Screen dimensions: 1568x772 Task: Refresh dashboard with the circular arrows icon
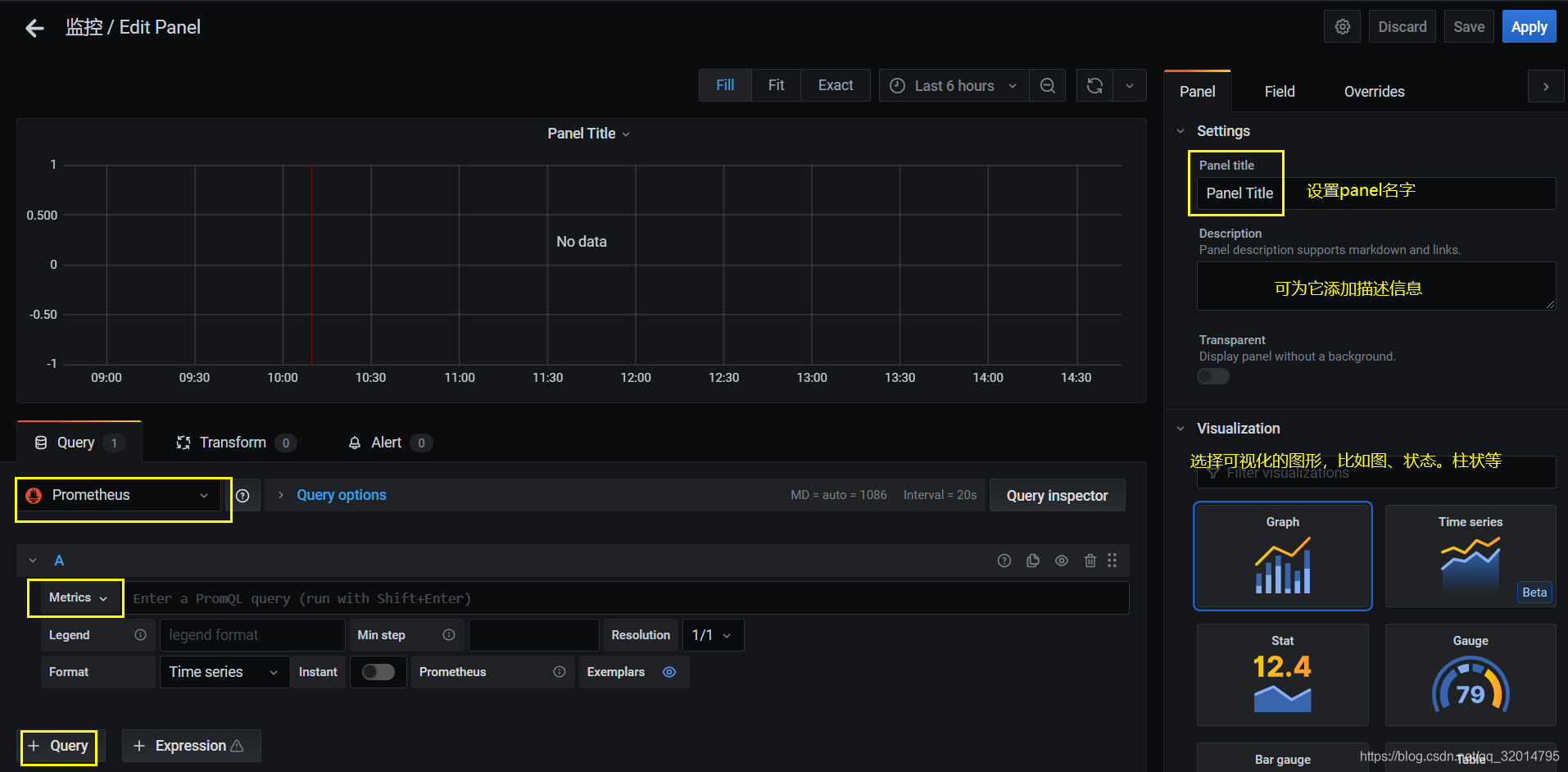[1094, 85]
